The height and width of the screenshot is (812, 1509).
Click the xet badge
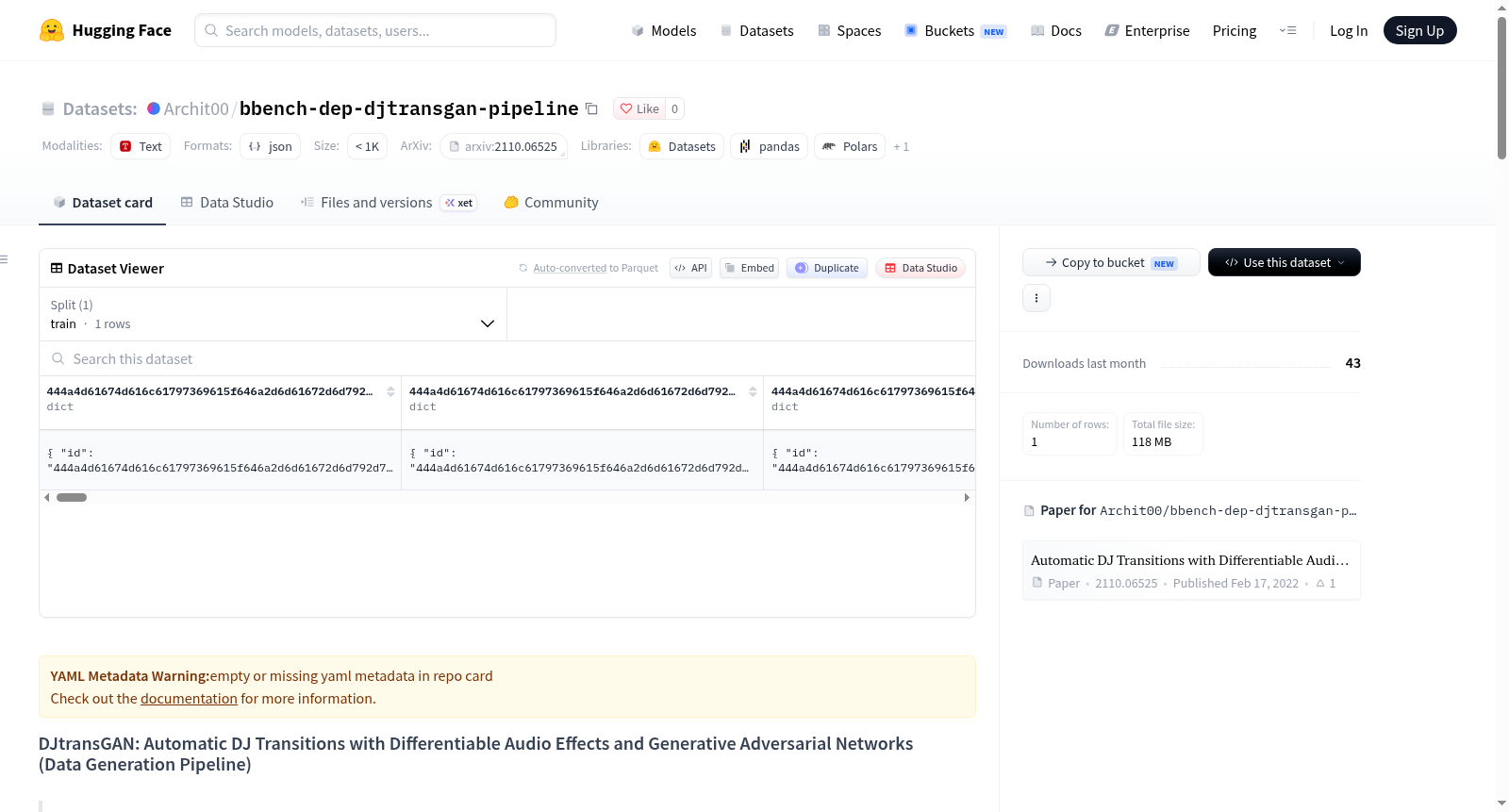pos(458,203)
